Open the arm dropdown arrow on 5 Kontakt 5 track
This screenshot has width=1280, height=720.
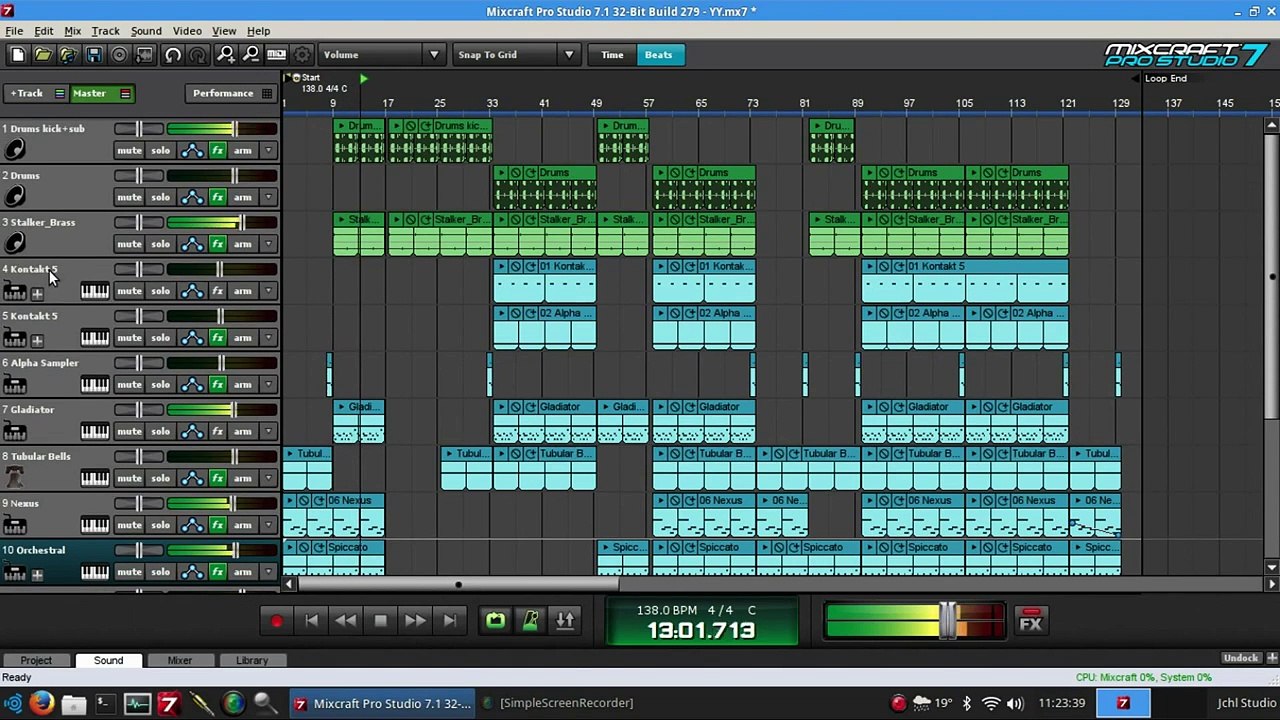click(267, 338)
